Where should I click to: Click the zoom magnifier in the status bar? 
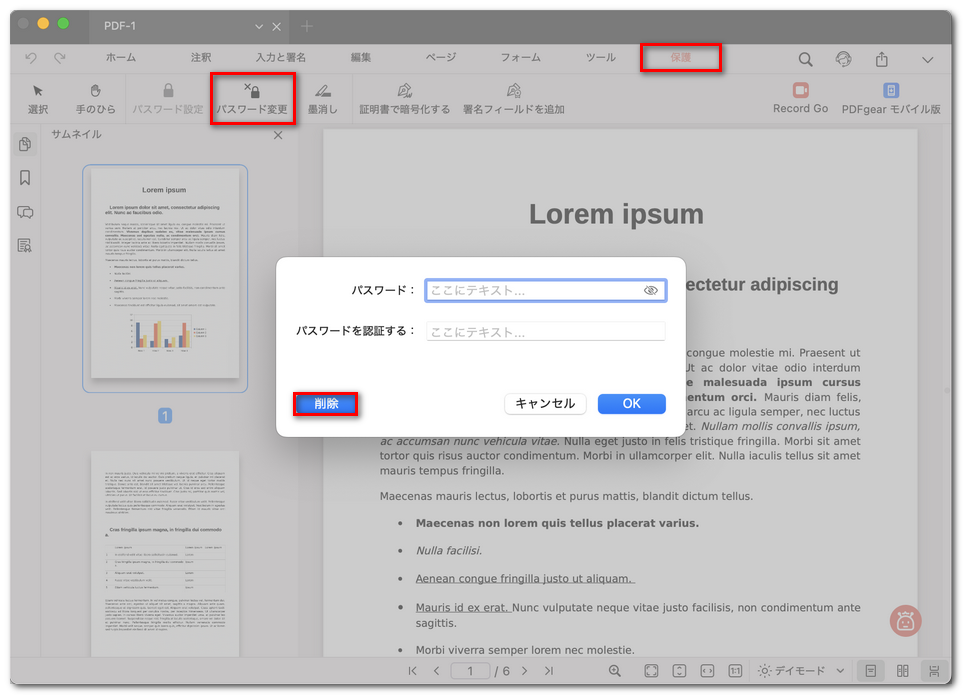coord(615,671)
